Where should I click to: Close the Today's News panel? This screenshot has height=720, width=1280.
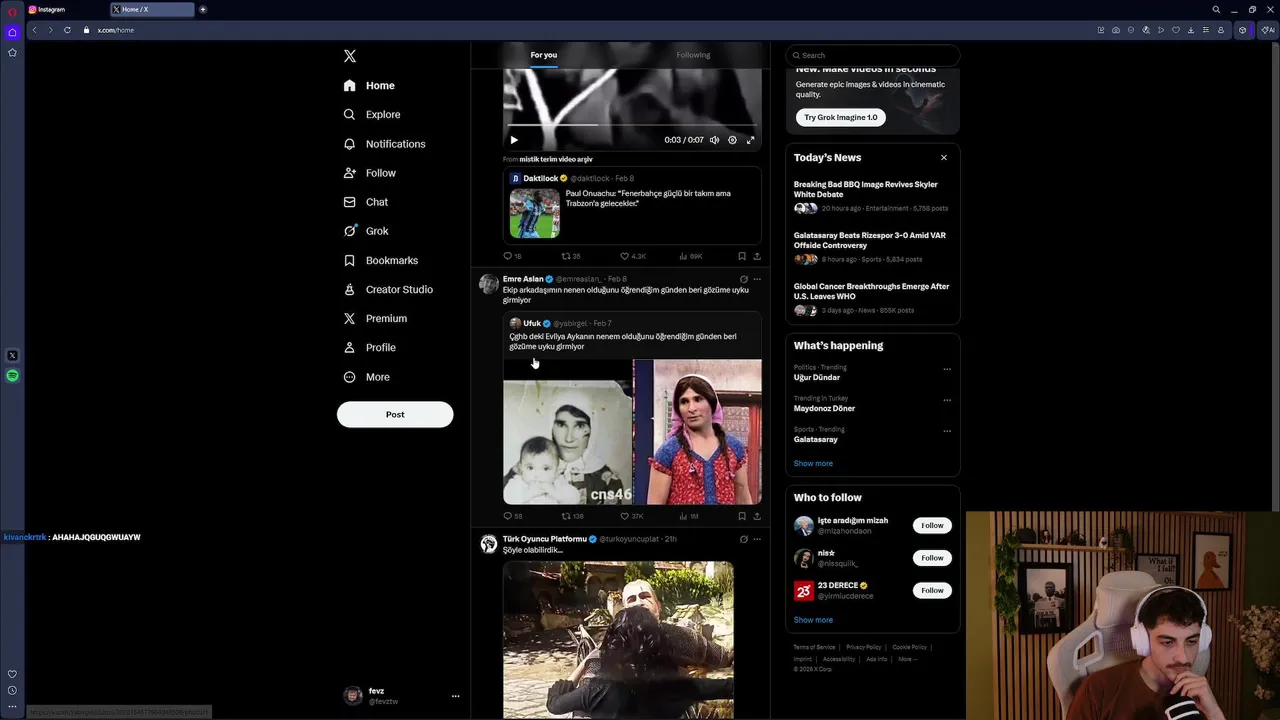pyautogui.click(x=943, y=158)
